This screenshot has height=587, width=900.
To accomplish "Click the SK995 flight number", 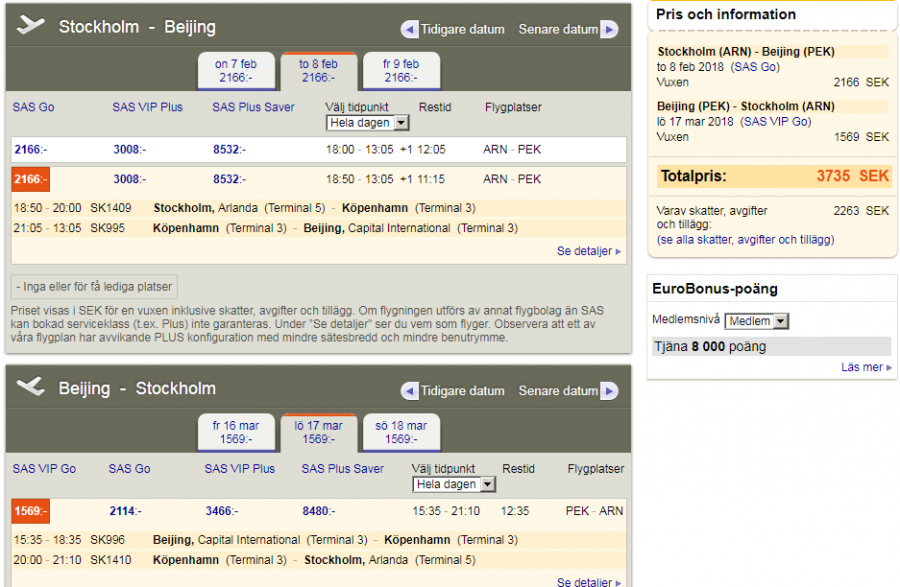I will pos(107,228).
